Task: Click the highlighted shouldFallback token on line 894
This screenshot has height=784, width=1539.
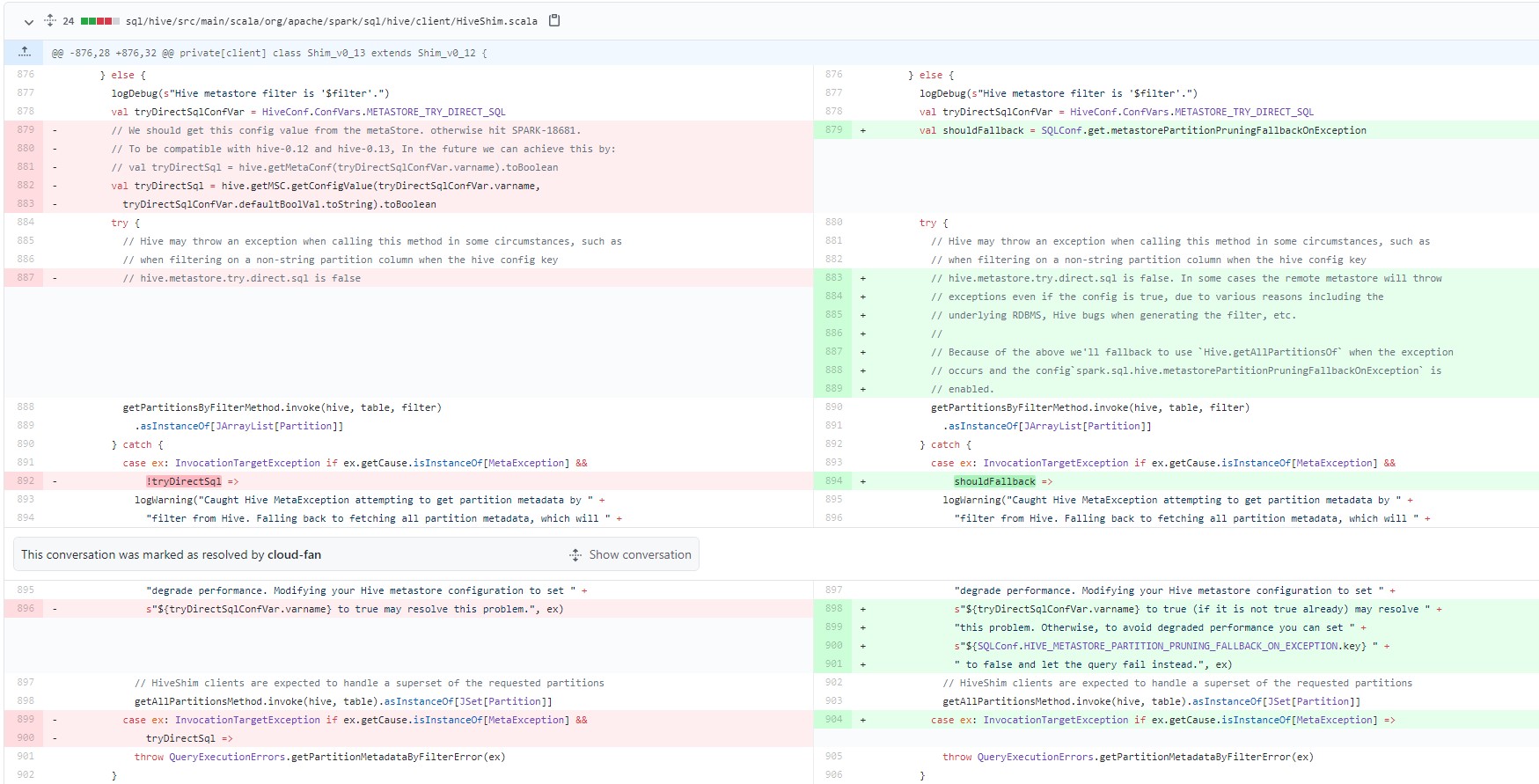Action: point(994,482)
